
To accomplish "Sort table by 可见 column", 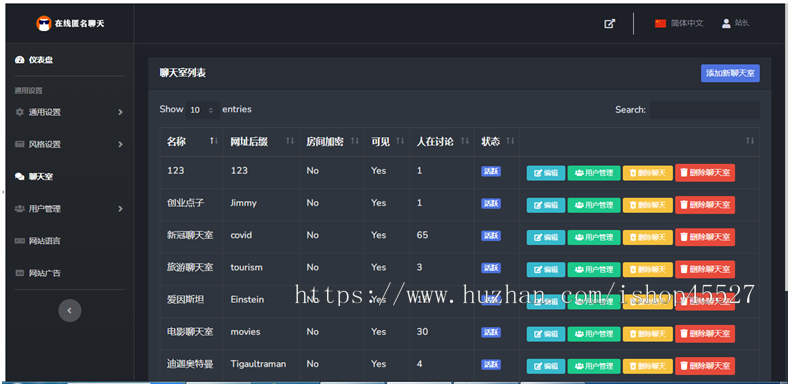I will pyautogui.click(x=387, y=142).
